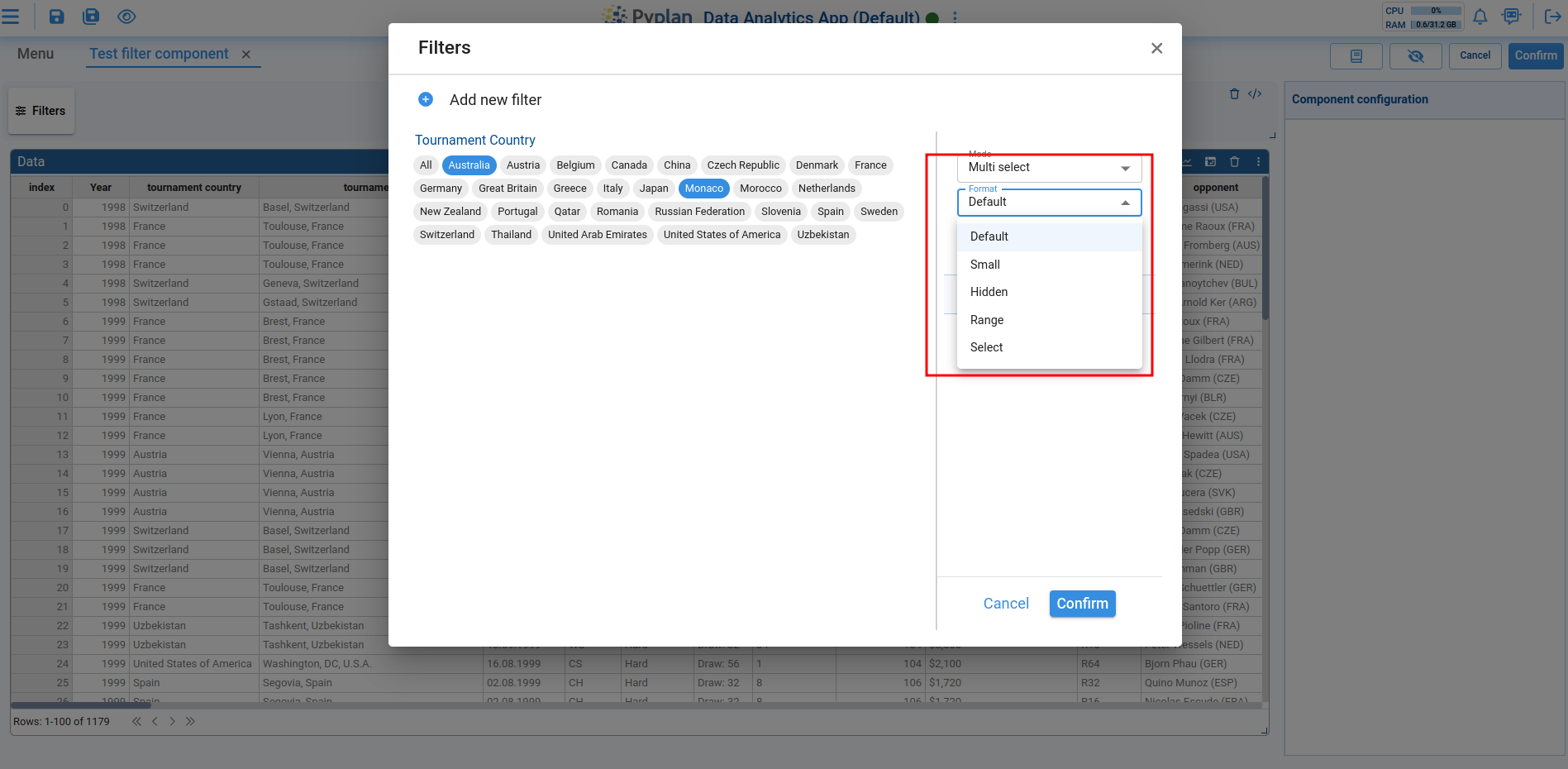Open the notifications bell
The width and height of the screenshot is (1568, 769).
1480,17
